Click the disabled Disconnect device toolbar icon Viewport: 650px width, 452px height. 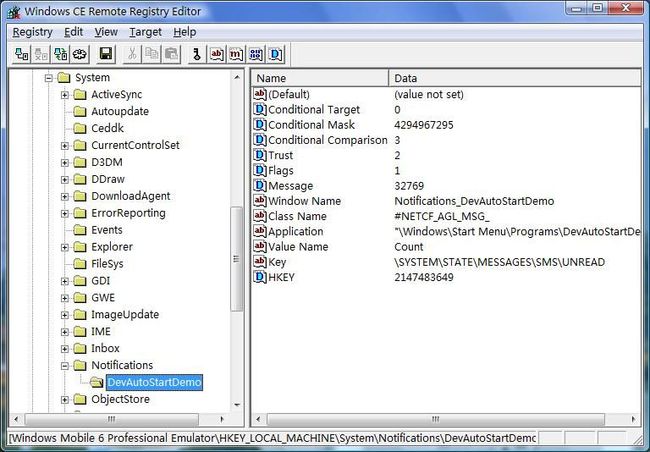pyautogui.click(x=41, y=54)
